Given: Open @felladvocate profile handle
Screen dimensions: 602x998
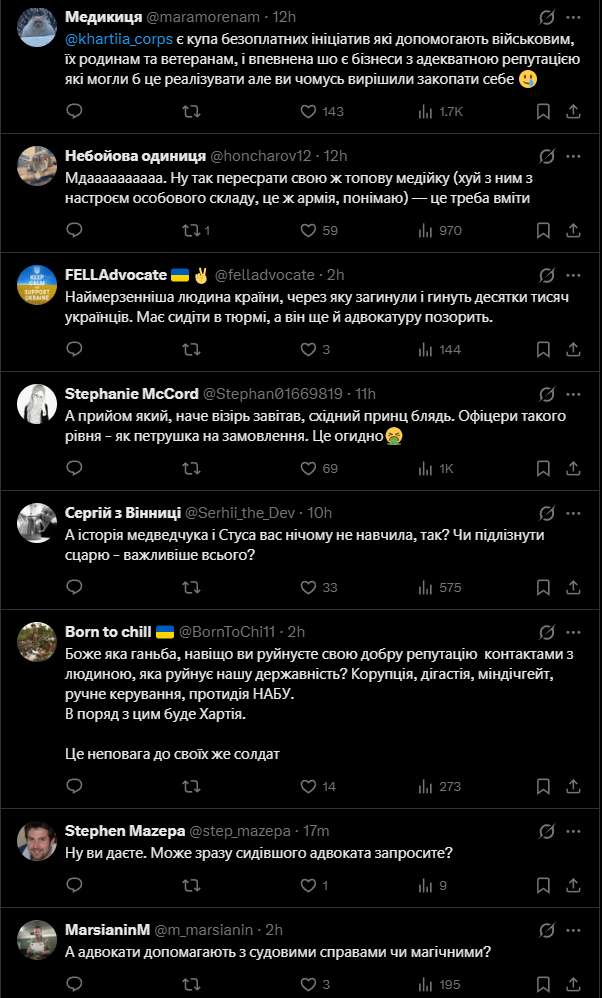Looking at the screenshot, I should click(265, 275).
